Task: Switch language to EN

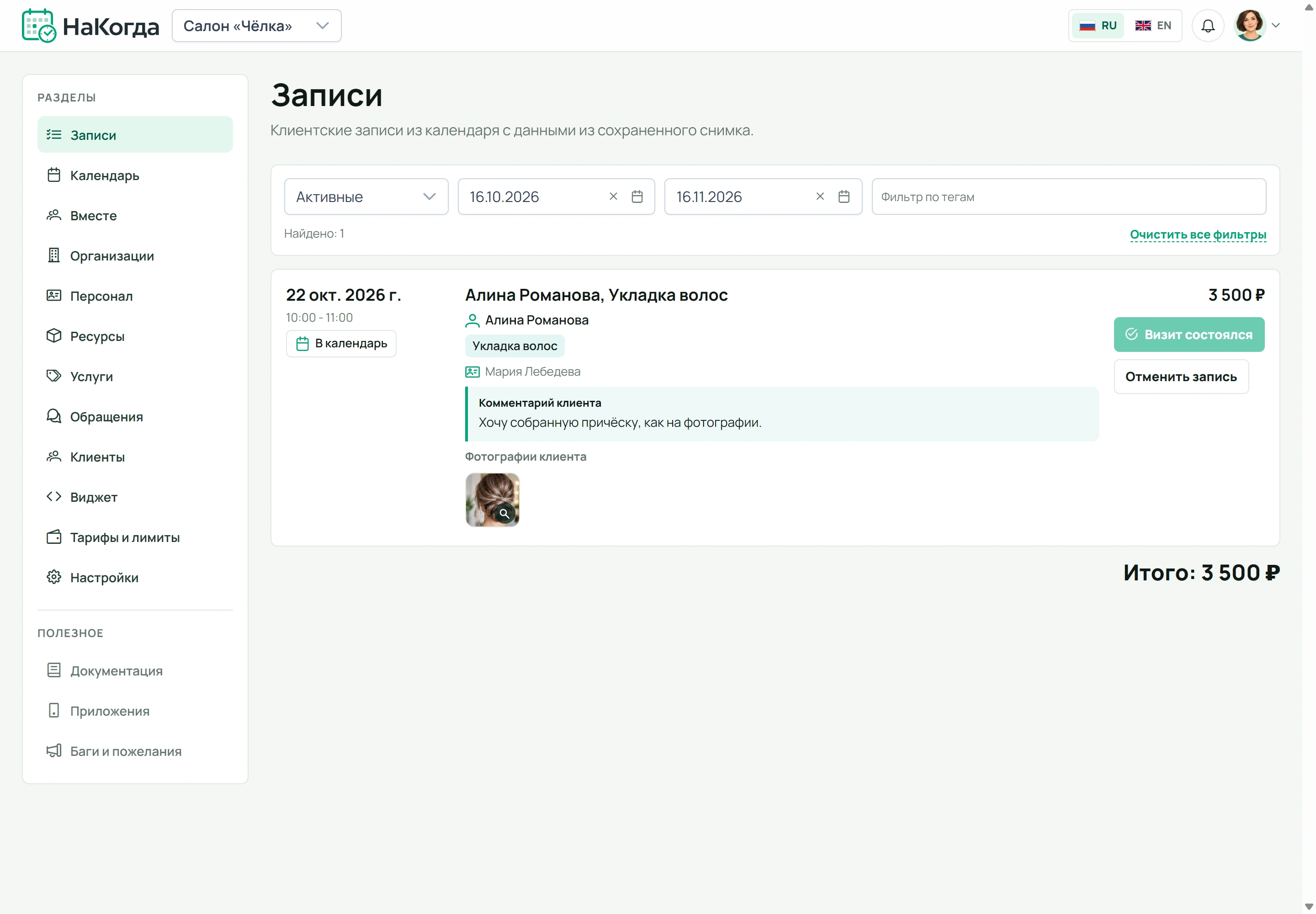Action: click(1153, 26)
